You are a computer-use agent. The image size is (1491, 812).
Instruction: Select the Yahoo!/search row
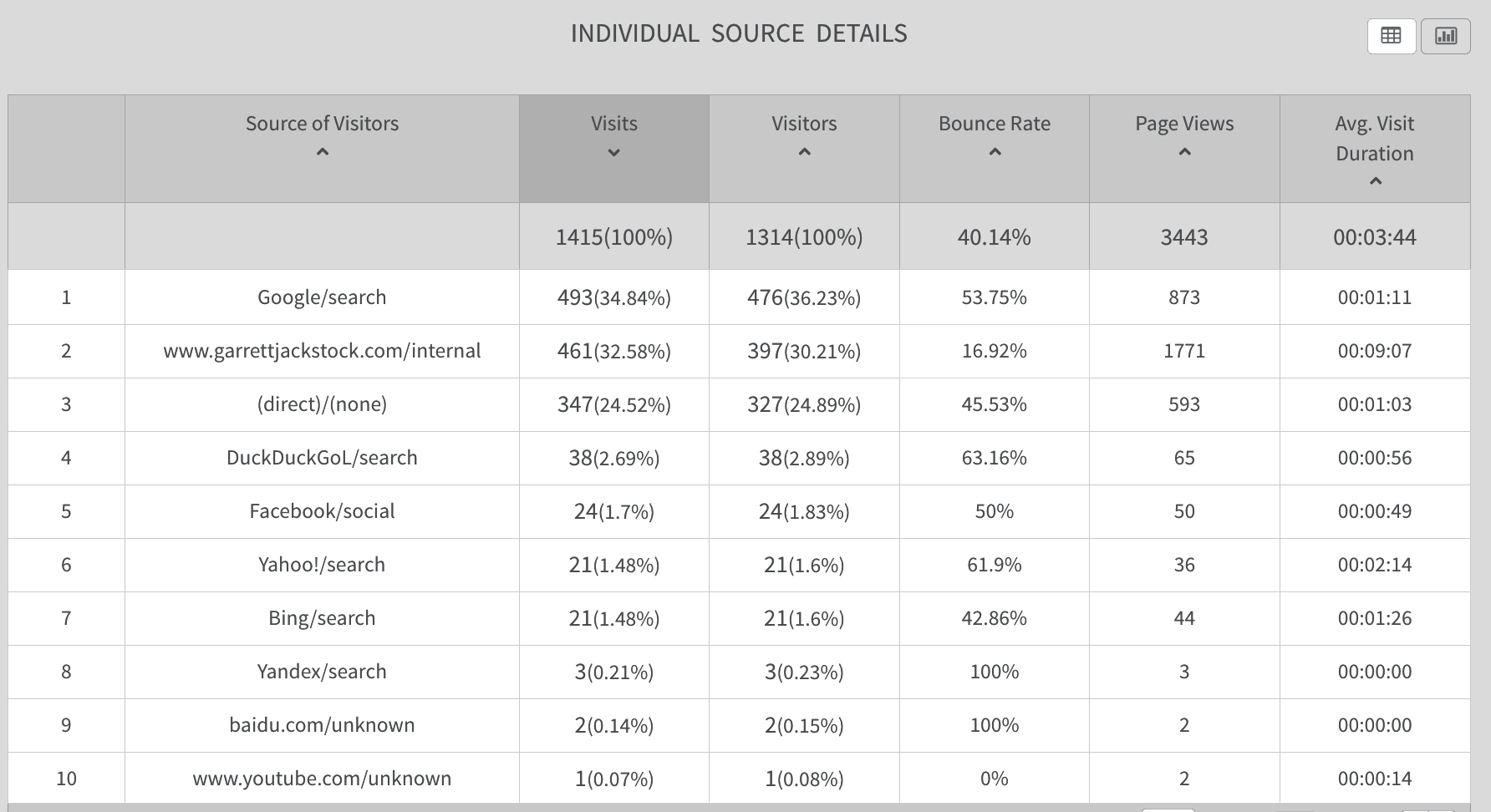(322, 565)
